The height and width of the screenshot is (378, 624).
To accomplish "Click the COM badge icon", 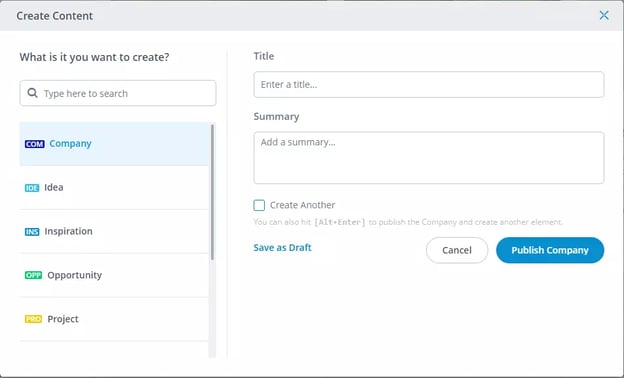I will [35, 144].
